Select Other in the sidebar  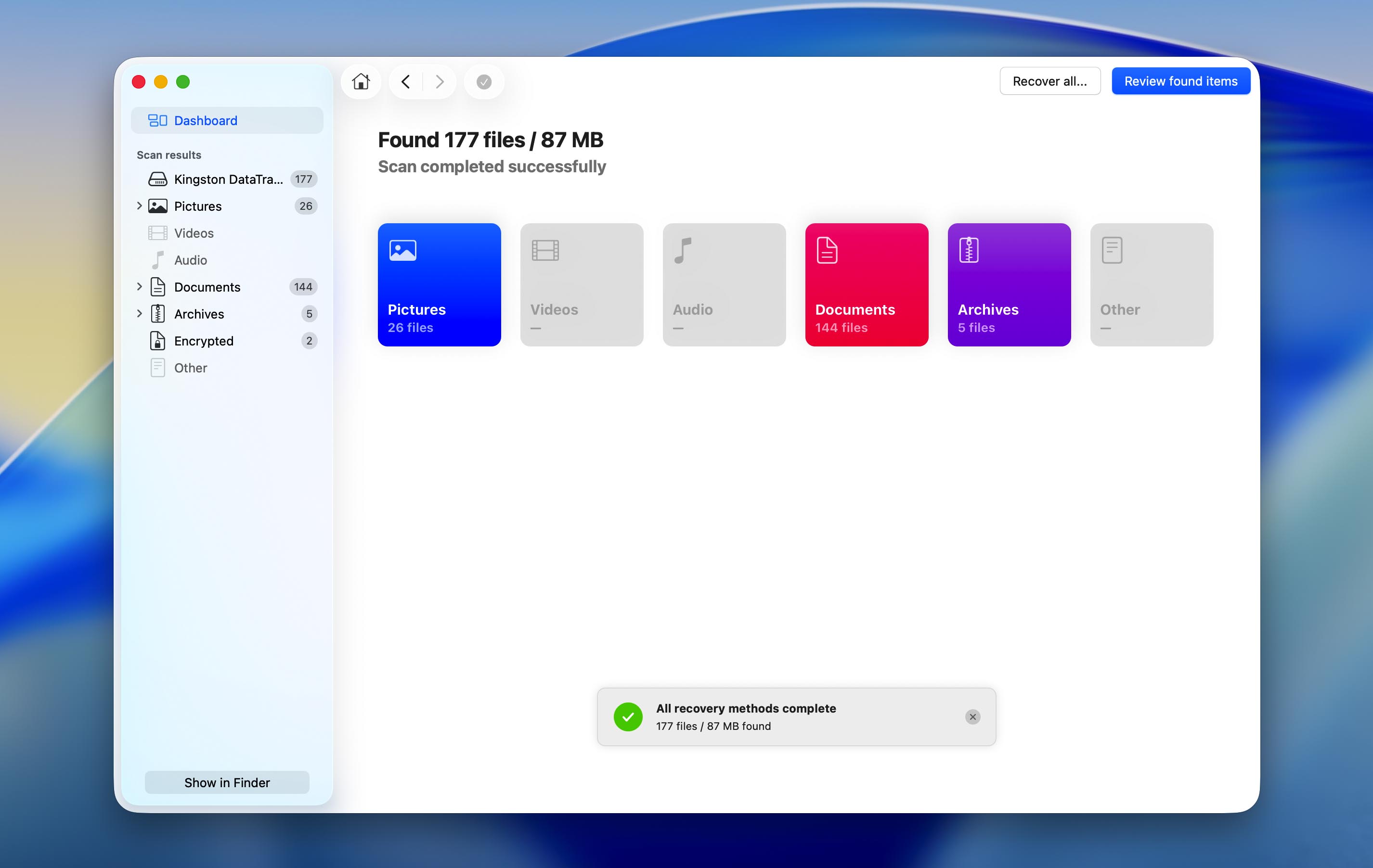click(x=227, y=368)
